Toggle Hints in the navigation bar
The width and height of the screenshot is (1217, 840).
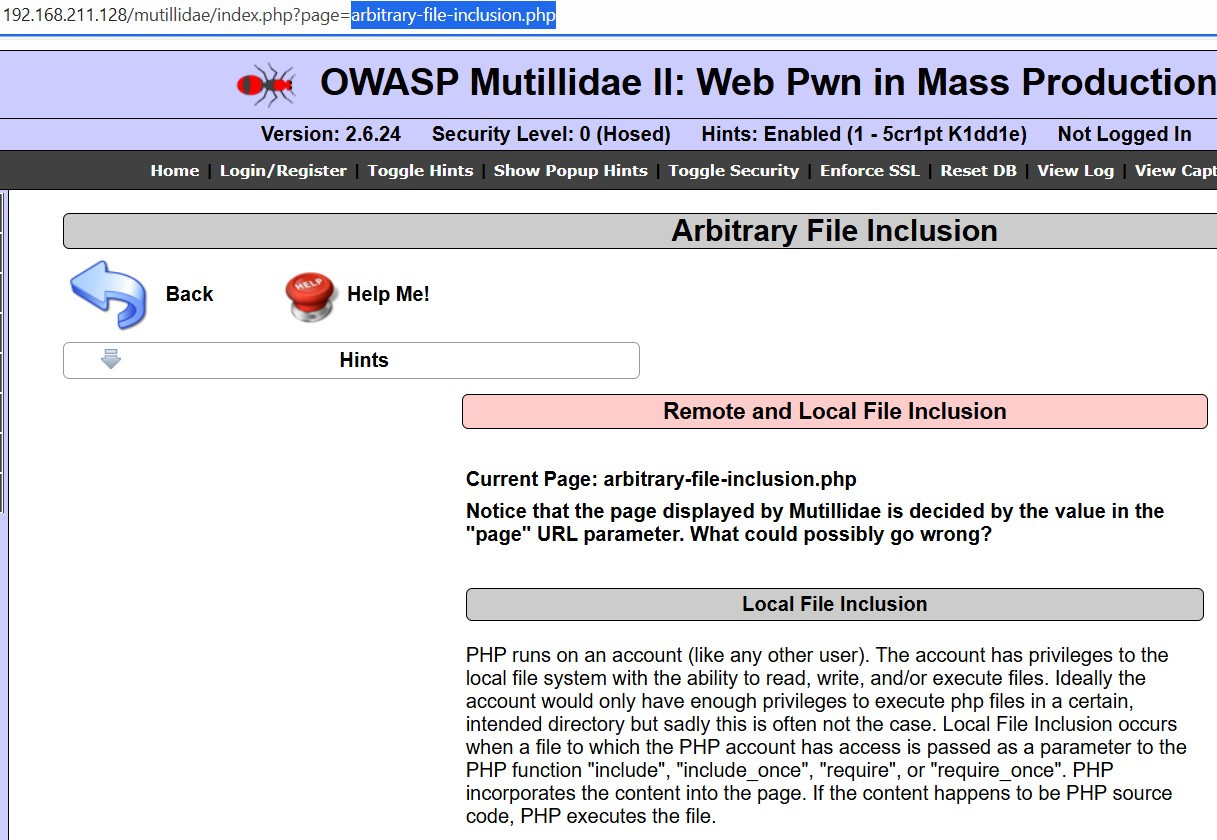coord(420,171)
